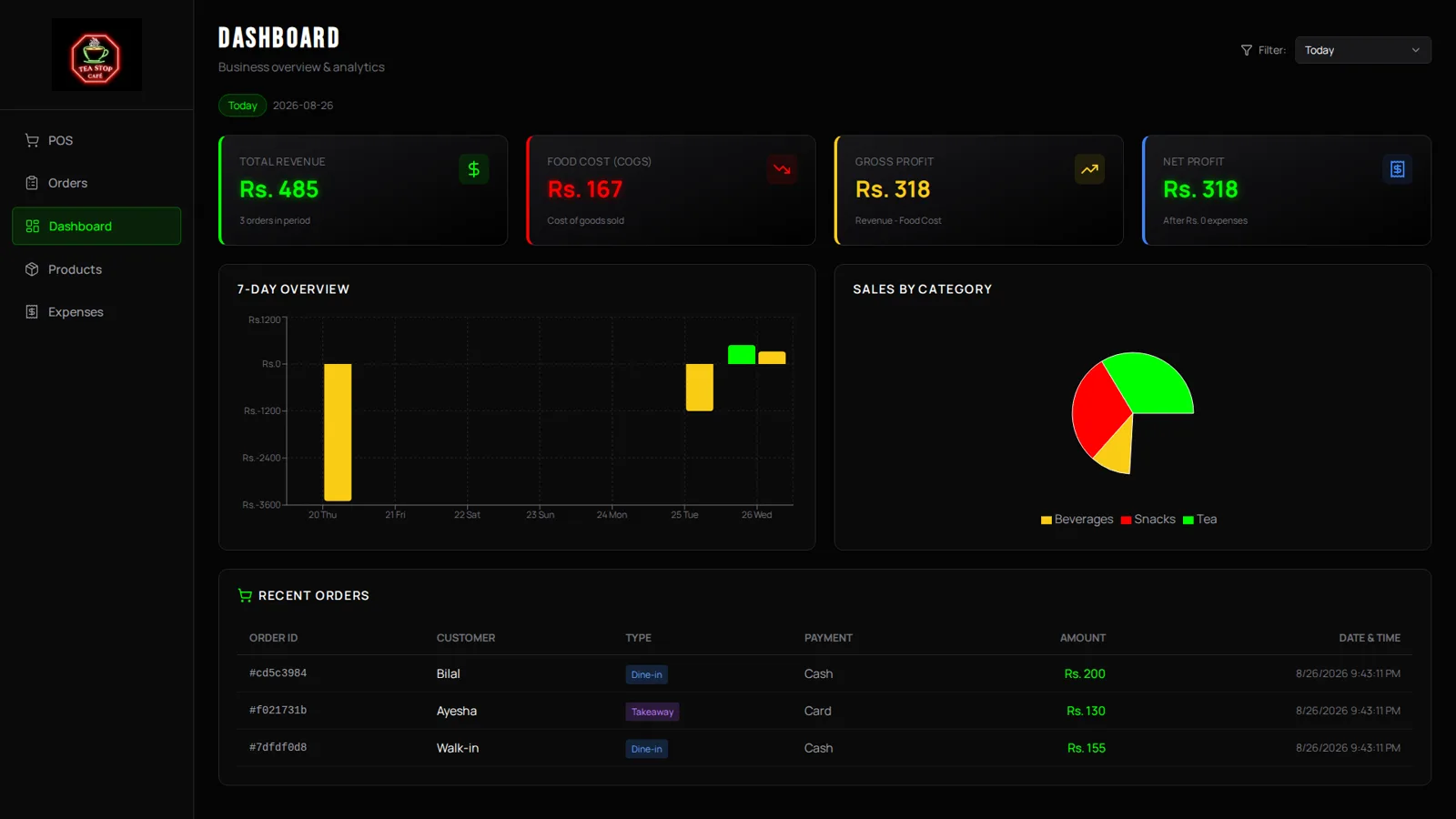Screen dimensions: 1456x819
Task: Click the green bar for 26 Wed
Action: pos(742,354)
